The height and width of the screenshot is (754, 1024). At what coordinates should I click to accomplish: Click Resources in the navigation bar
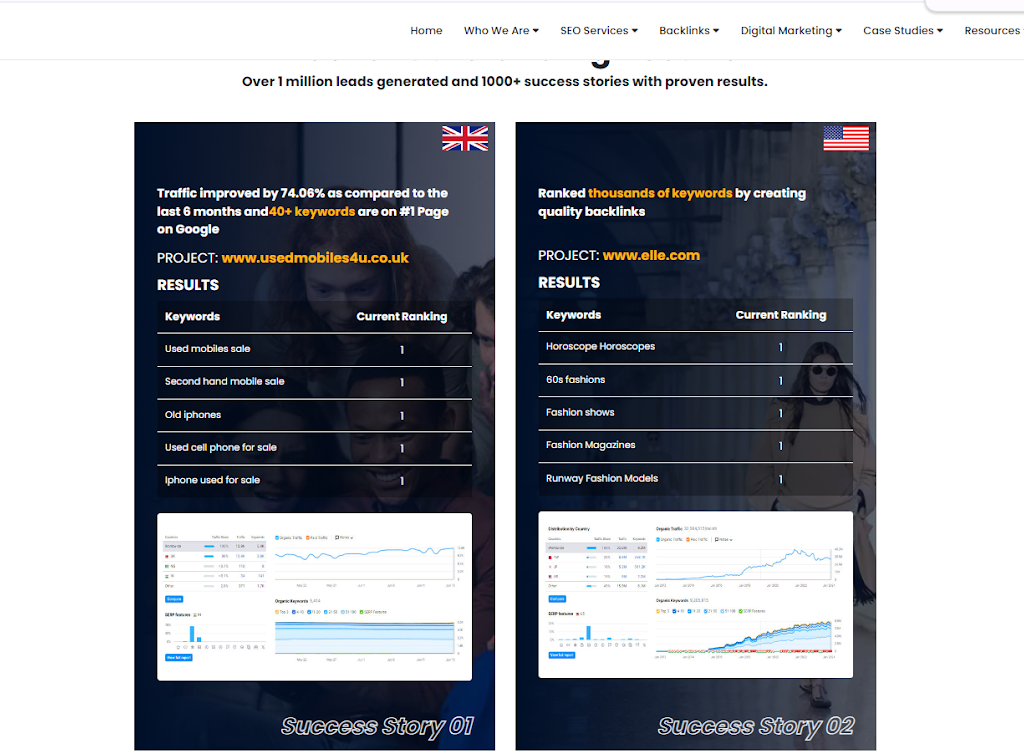click(992, 30)
